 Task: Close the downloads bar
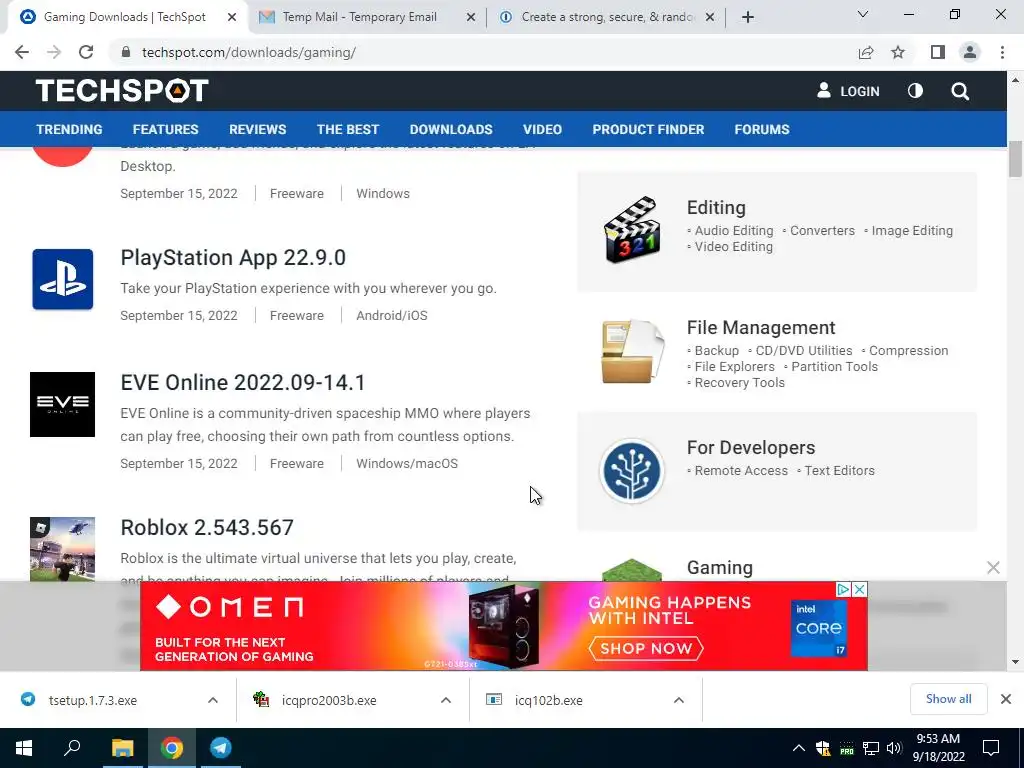pos(1006,699)
